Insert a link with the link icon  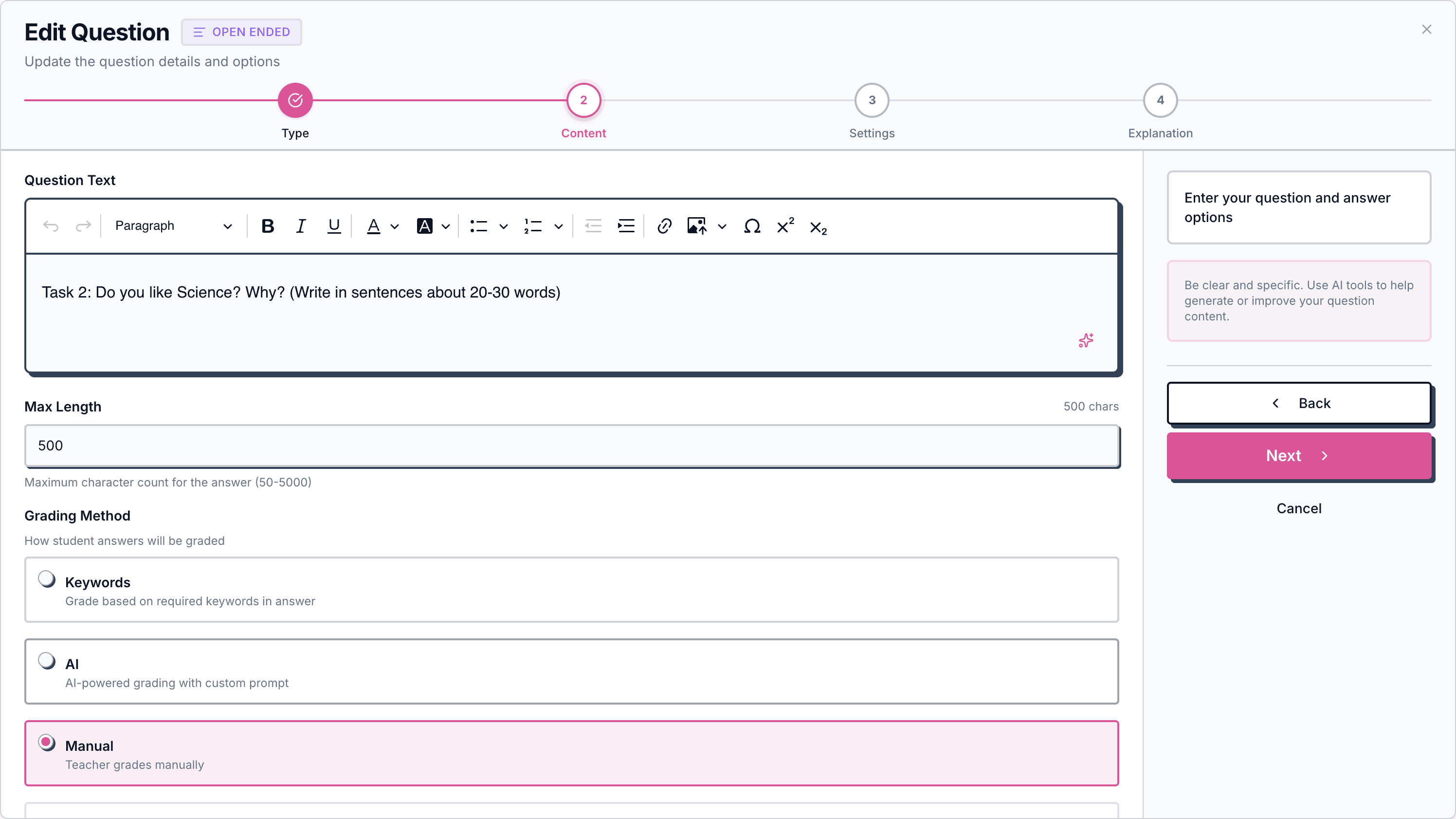coord(664,226)
